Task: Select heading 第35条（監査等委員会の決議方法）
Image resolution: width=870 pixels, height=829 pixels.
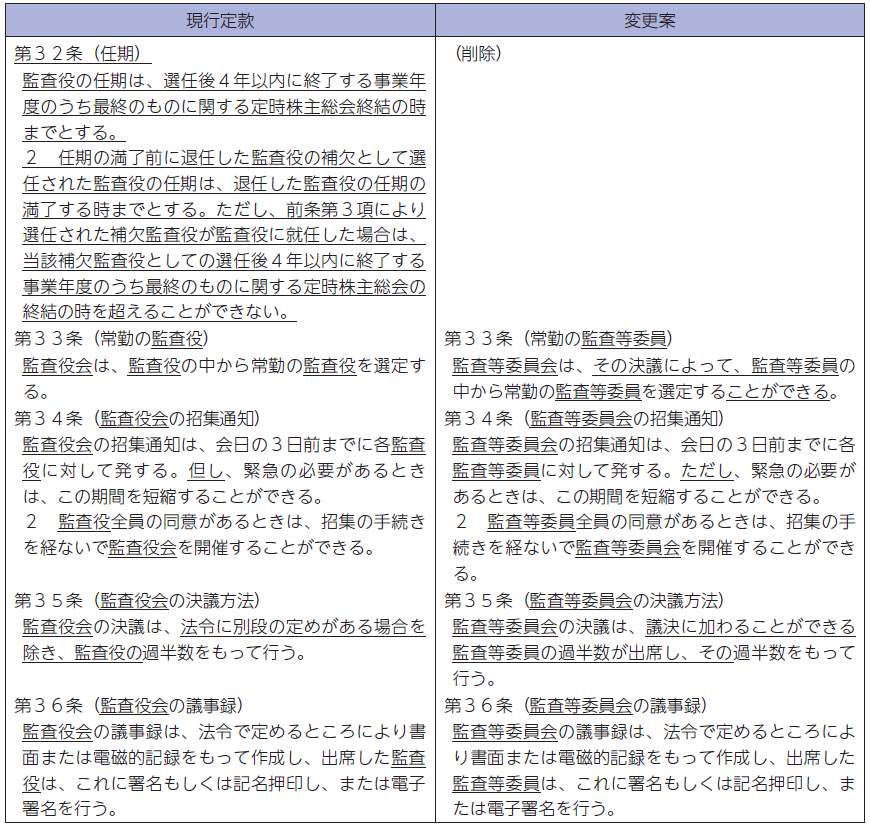Action: (584, 600)
